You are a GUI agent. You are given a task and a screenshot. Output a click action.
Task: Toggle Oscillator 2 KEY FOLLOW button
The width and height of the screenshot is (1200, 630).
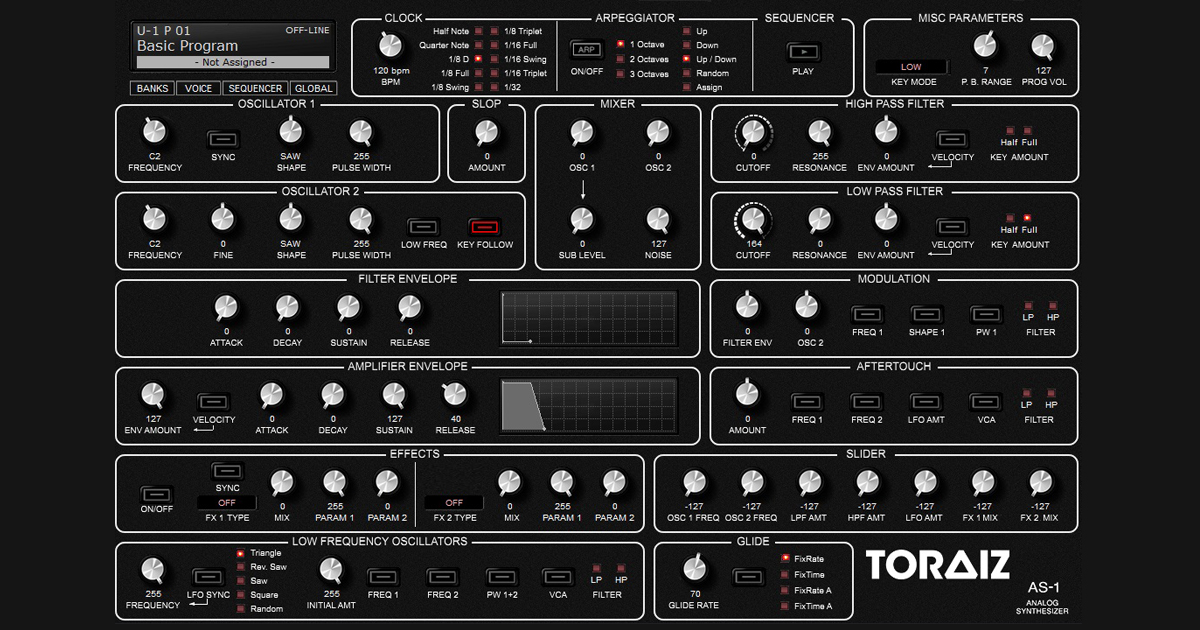(484, 226)
